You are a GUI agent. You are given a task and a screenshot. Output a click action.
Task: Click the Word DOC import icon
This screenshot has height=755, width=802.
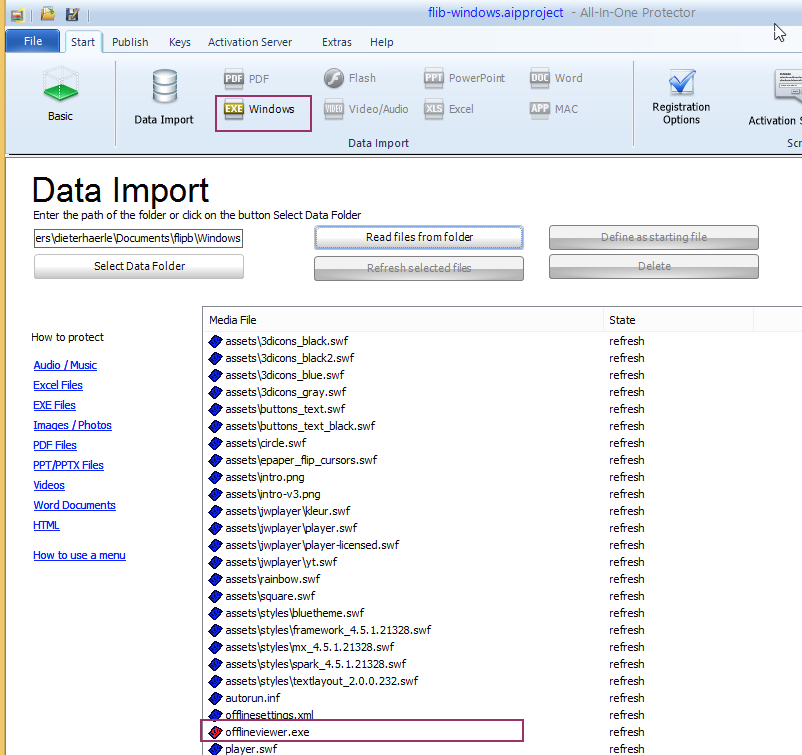point(540,78)
